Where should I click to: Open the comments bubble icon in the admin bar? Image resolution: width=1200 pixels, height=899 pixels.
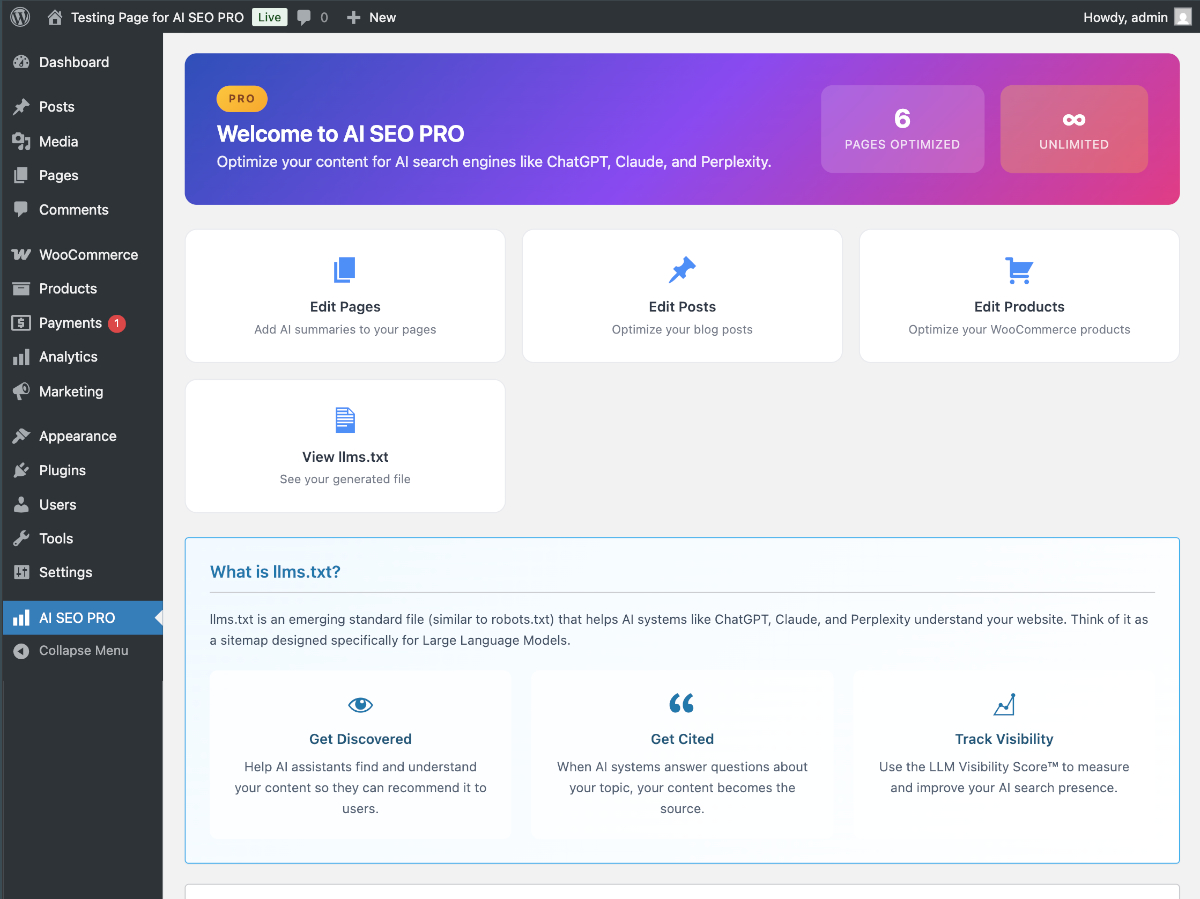point(305,17)
